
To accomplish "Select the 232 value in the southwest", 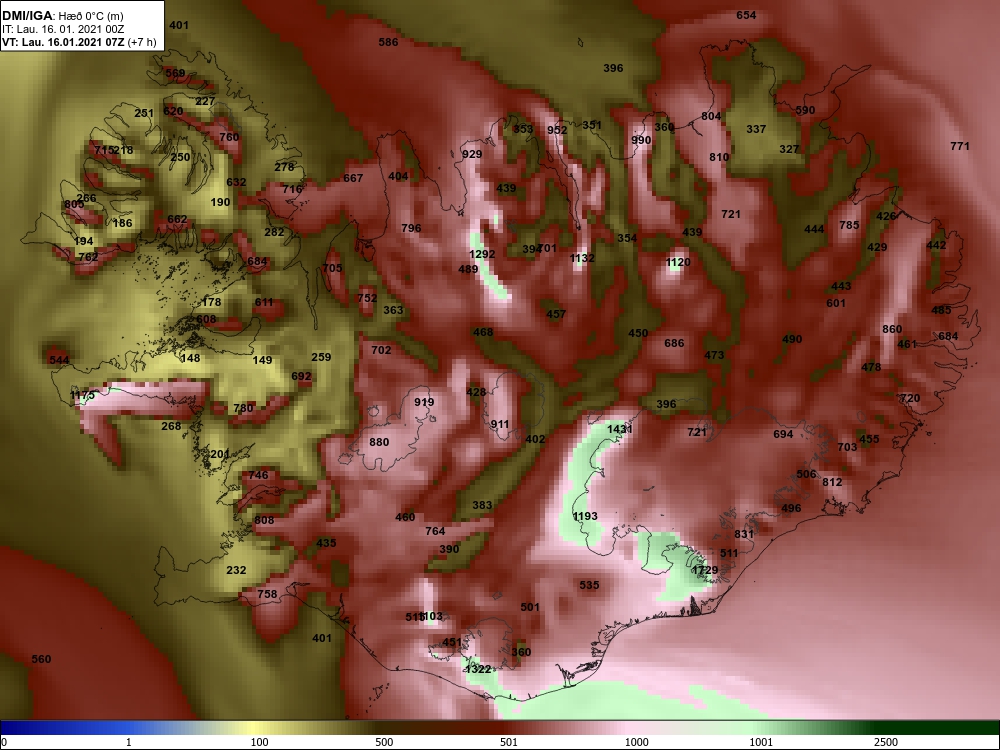I will coord(236,570).
